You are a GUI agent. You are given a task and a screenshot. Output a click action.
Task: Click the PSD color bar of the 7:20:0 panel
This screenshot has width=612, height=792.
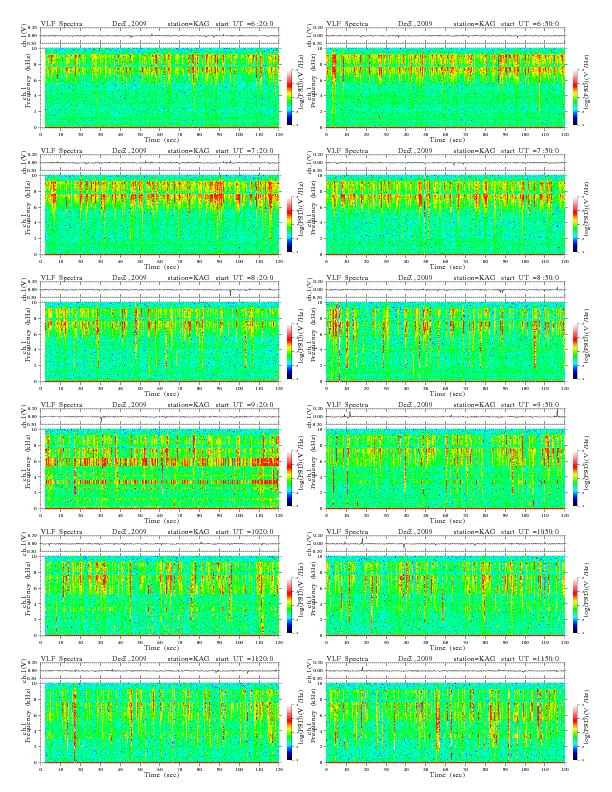pos(289,224)
